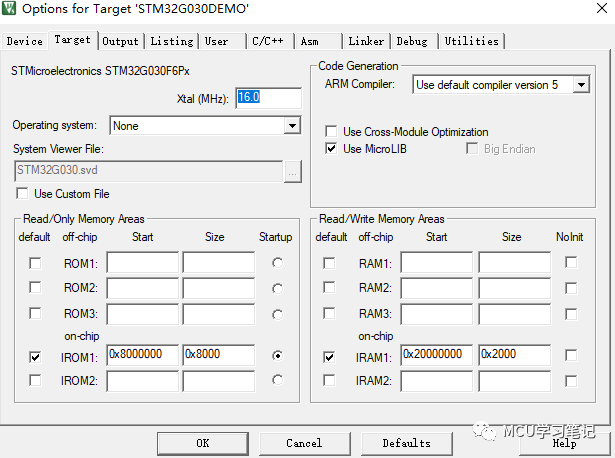
Task: Click the ROM1 Start field
Action: [x=142, y=262]
